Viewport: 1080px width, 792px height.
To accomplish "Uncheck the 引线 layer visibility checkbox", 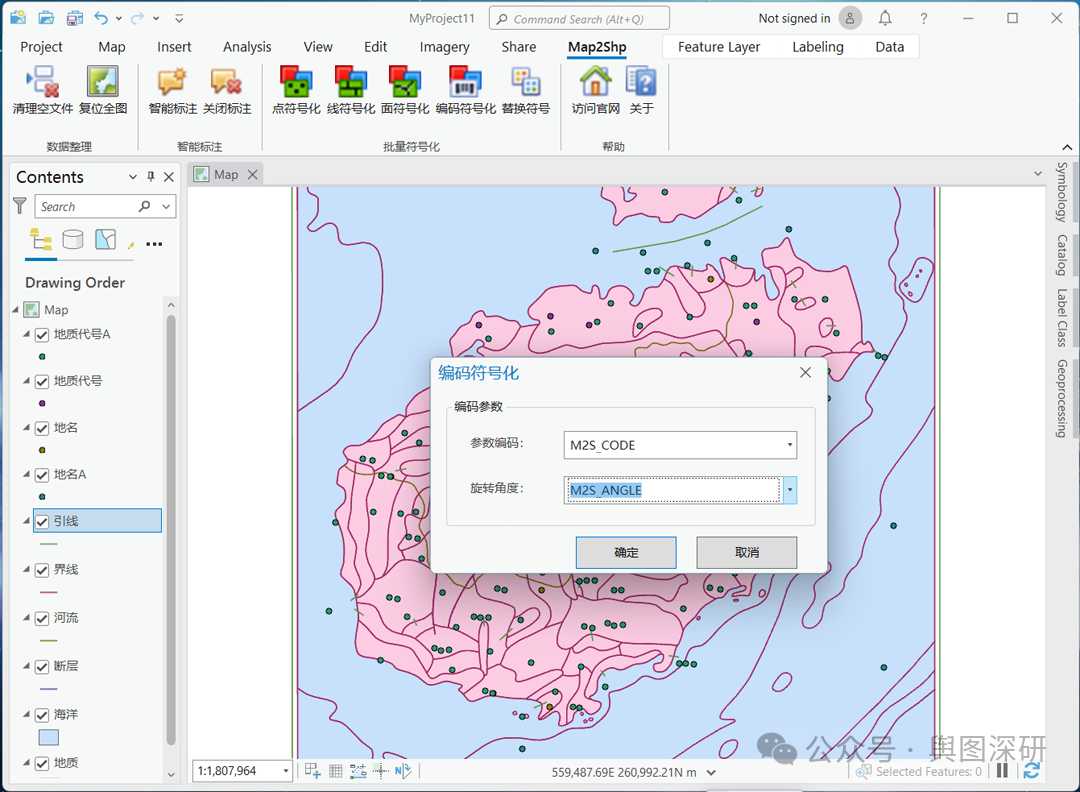I will coord(42,521).
